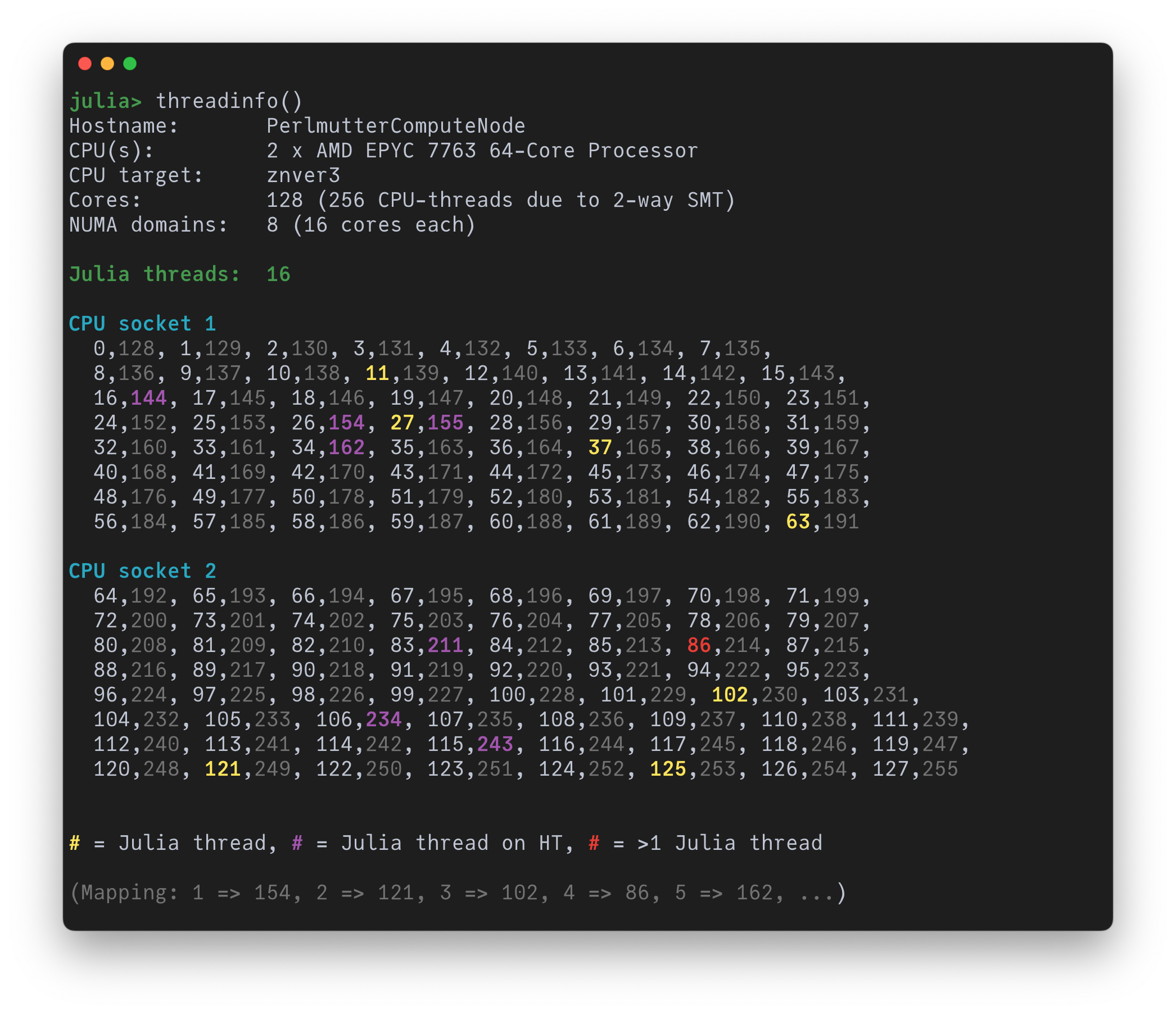Click the red # legend symbol

[594, 844]
